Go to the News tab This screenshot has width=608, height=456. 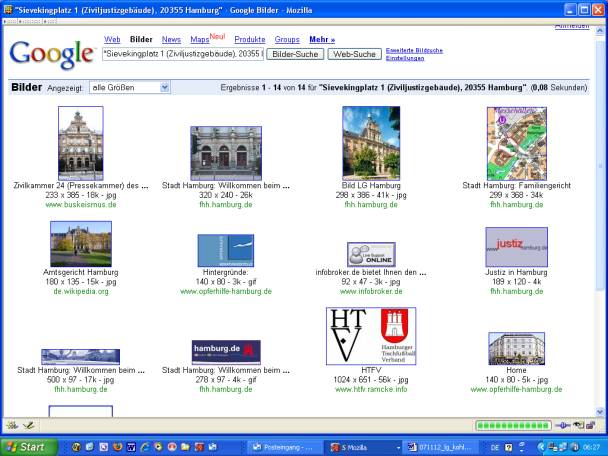click(171, 40)
